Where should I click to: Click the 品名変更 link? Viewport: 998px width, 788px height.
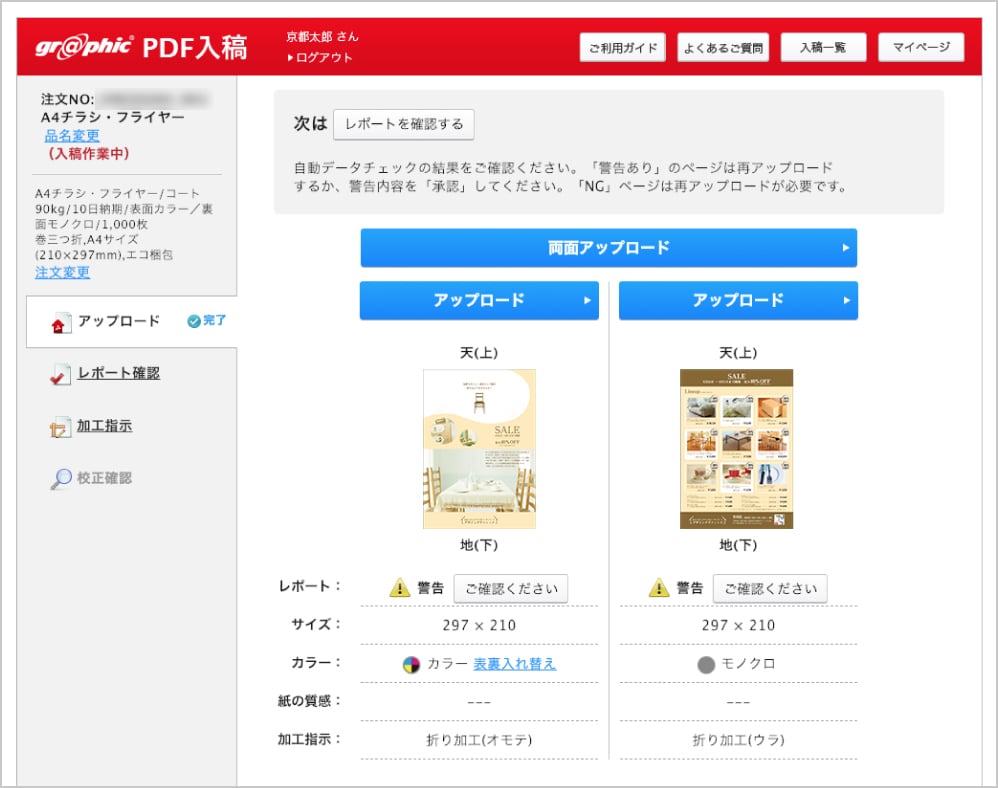pyautogui.click(x=72, y=136)
